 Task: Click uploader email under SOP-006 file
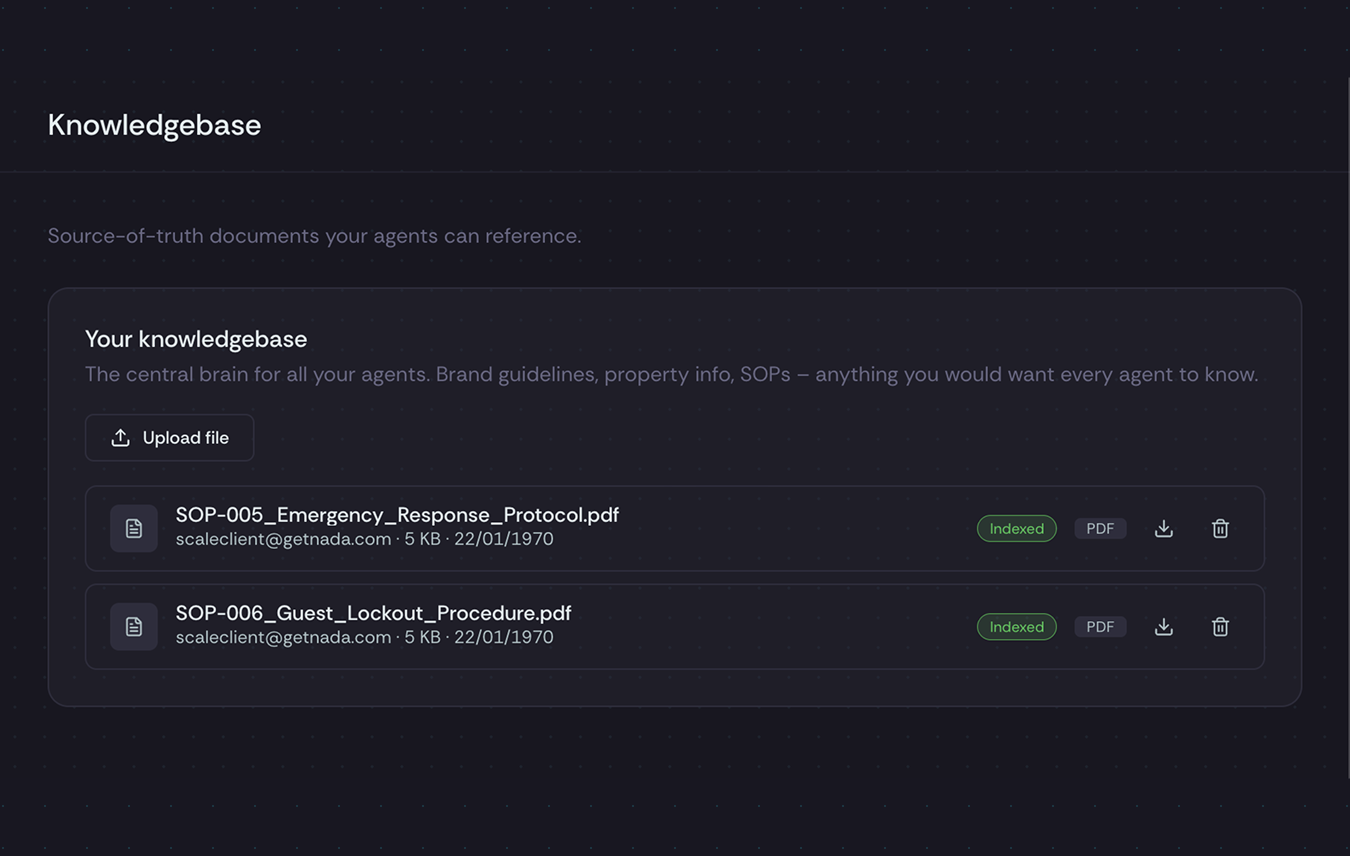[x=283, y=637]
